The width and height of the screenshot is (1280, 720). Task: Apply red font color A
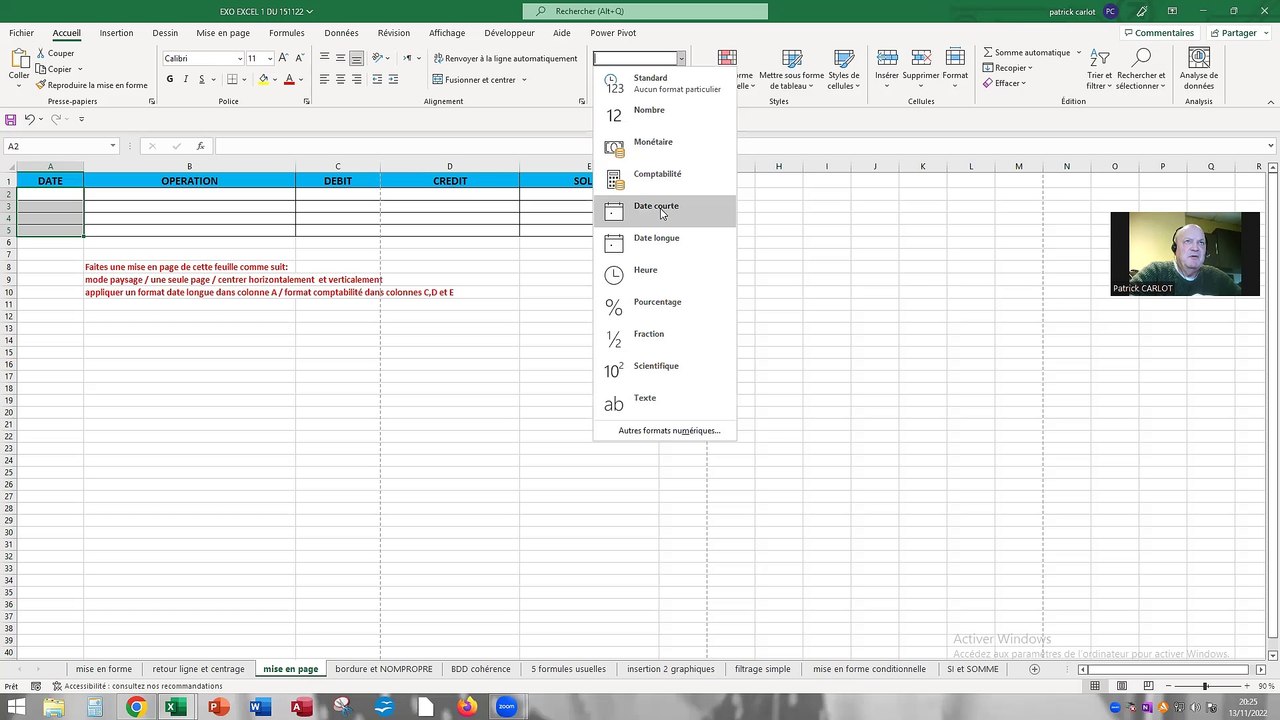[x=289, y=79]
